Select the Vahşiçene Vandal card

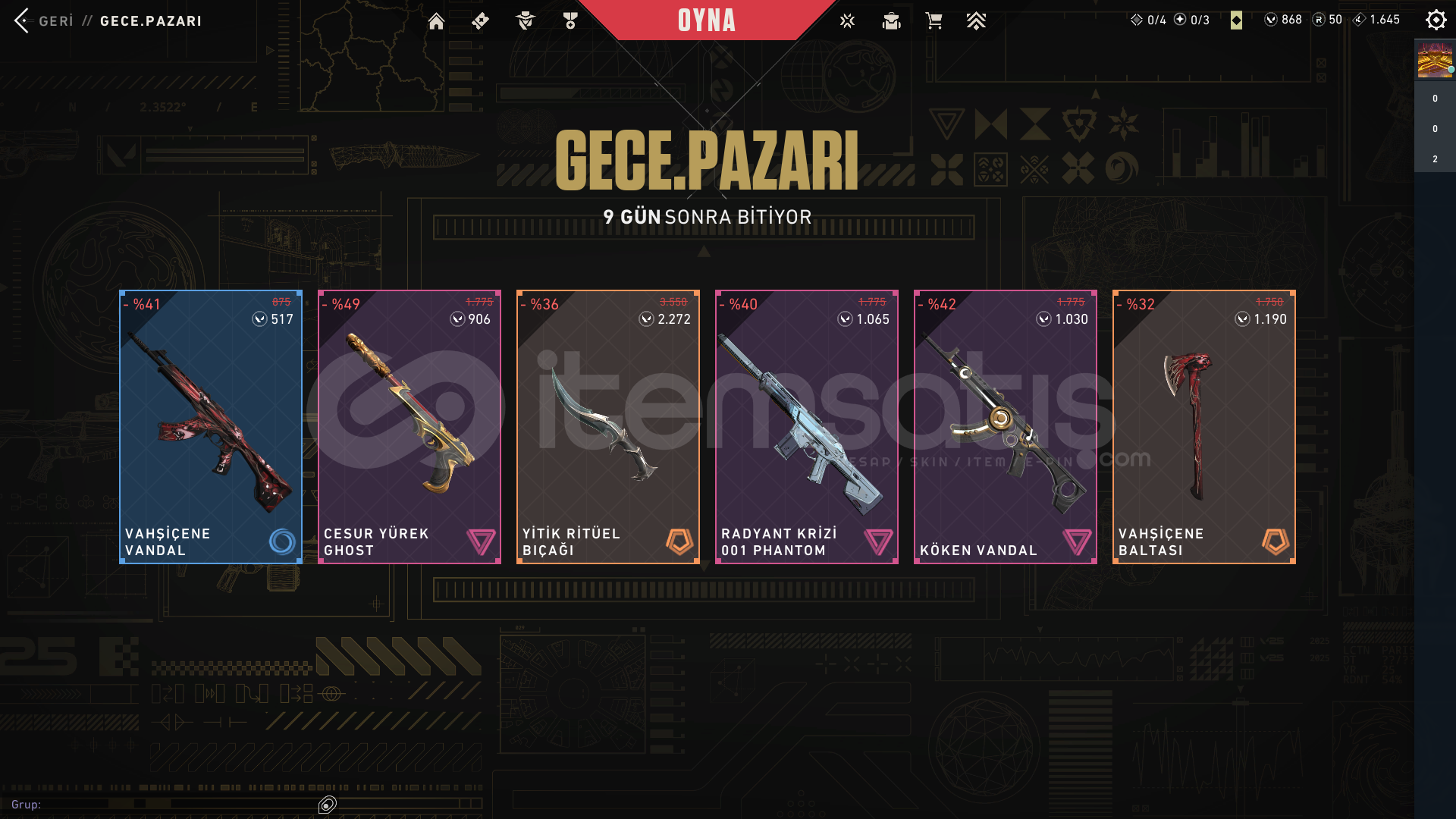(211, 427)
